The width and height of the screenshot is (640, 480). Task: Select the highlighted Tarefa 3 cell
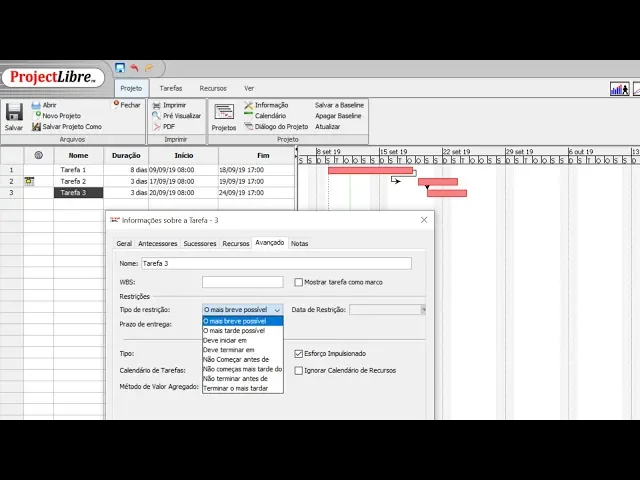(x=78, y=193)
